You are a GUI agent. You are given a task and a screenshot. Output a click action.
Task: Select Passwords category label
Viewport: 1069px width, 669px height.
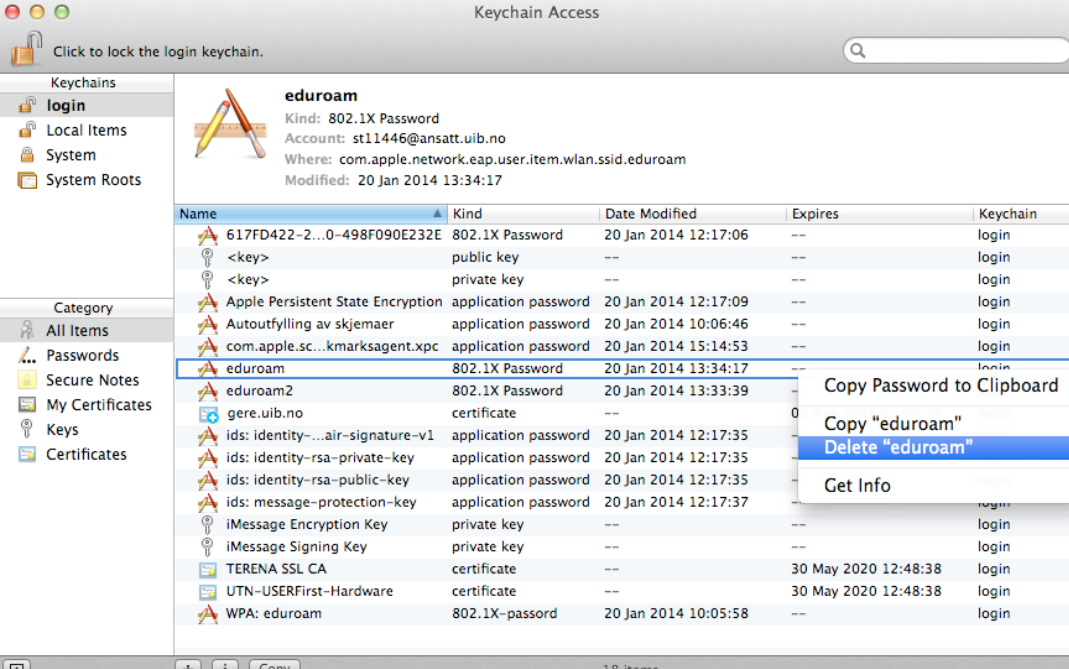pos(82,355)
